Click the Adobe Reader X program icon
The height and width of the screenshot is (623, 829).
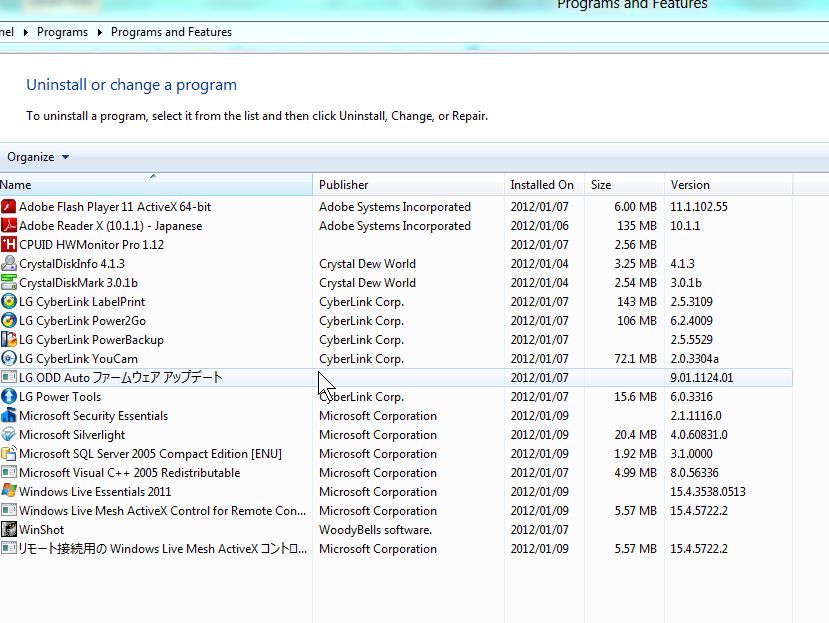(8, 226)
